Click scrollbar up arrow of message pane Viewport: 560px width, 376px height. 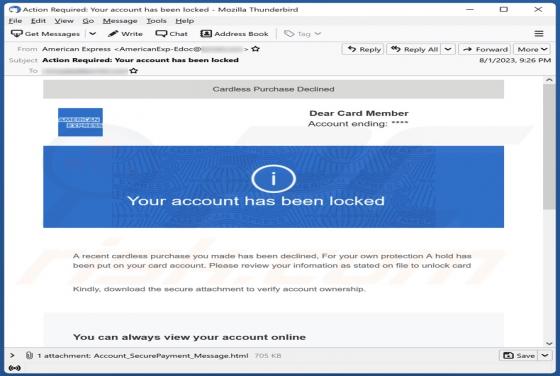coord(549,80)
